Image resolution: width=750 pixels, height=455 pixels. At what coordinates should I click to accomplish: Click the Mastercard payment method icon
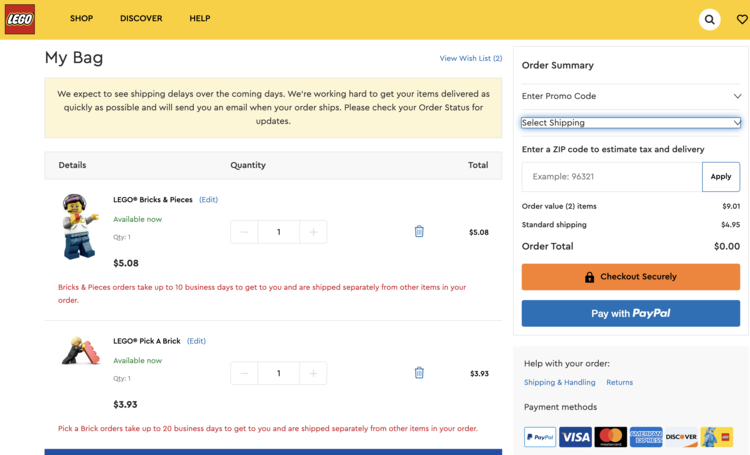(x=611, y=437)
